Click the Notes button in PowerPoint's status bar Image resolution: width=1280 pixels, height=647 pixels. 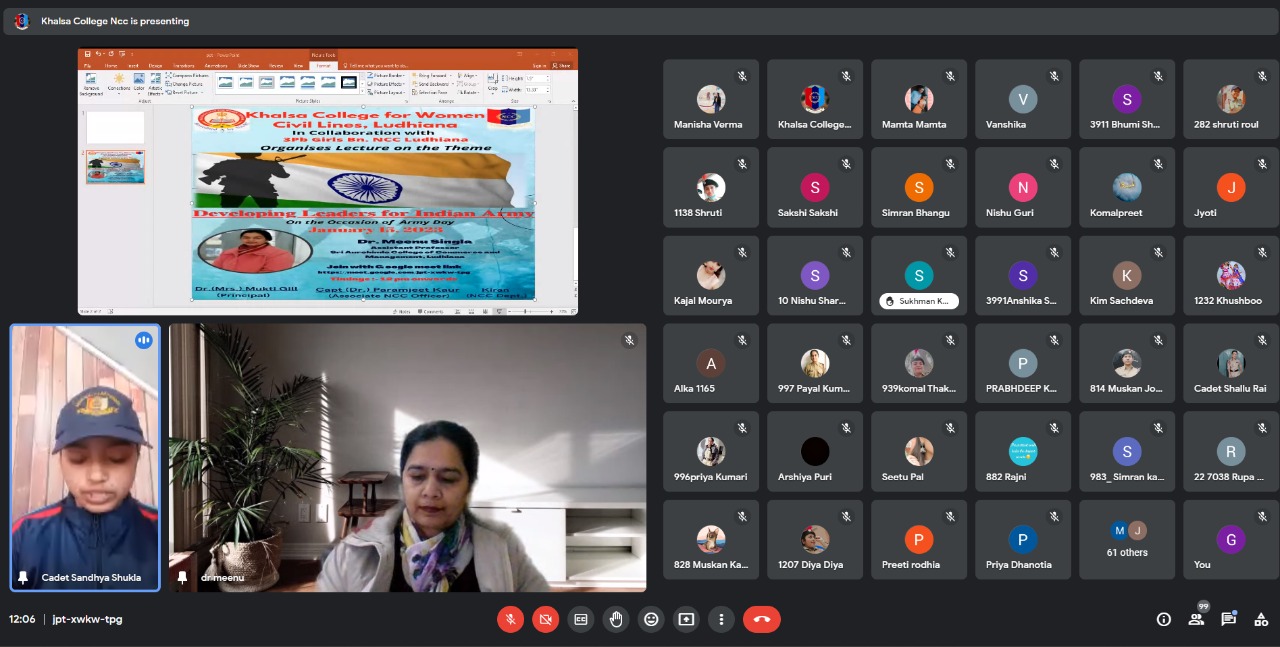[401, 311]
